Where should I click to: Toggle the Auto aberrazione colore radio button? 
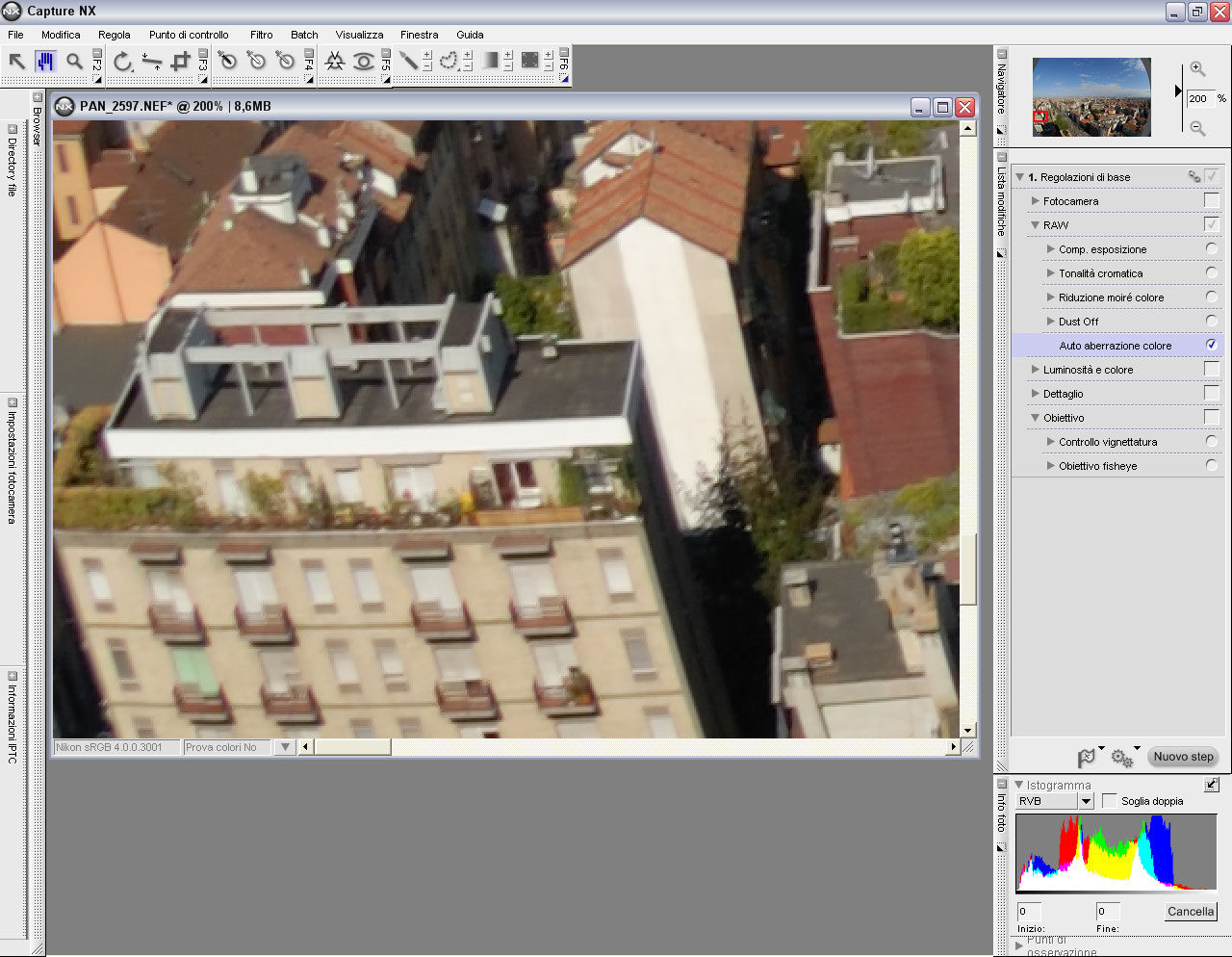[1211, 345]
